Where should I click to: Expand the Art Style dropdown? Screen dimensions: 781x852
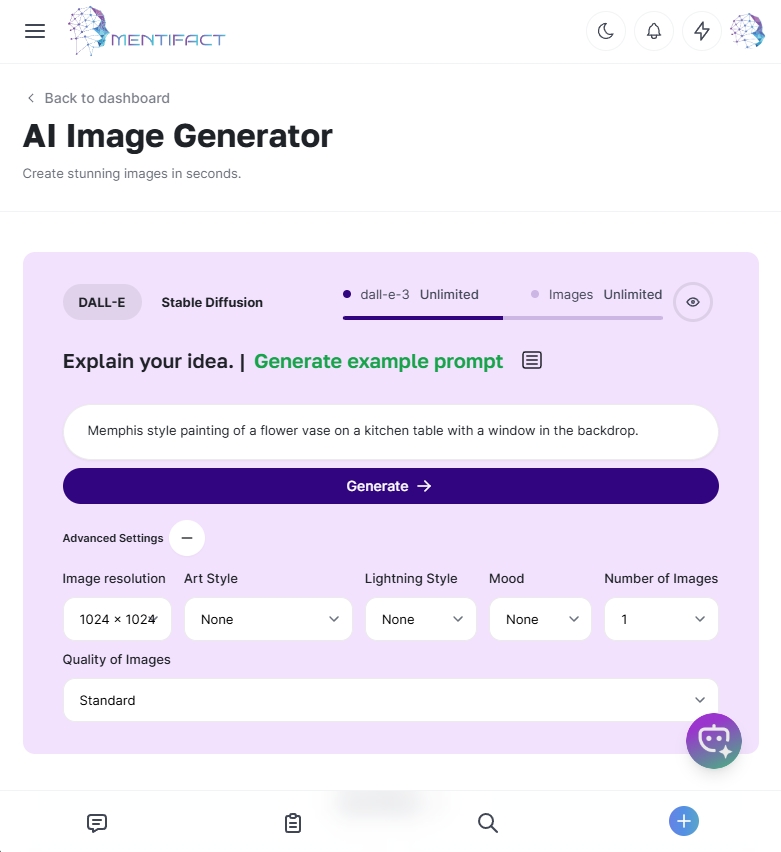[x=268, y=619]
